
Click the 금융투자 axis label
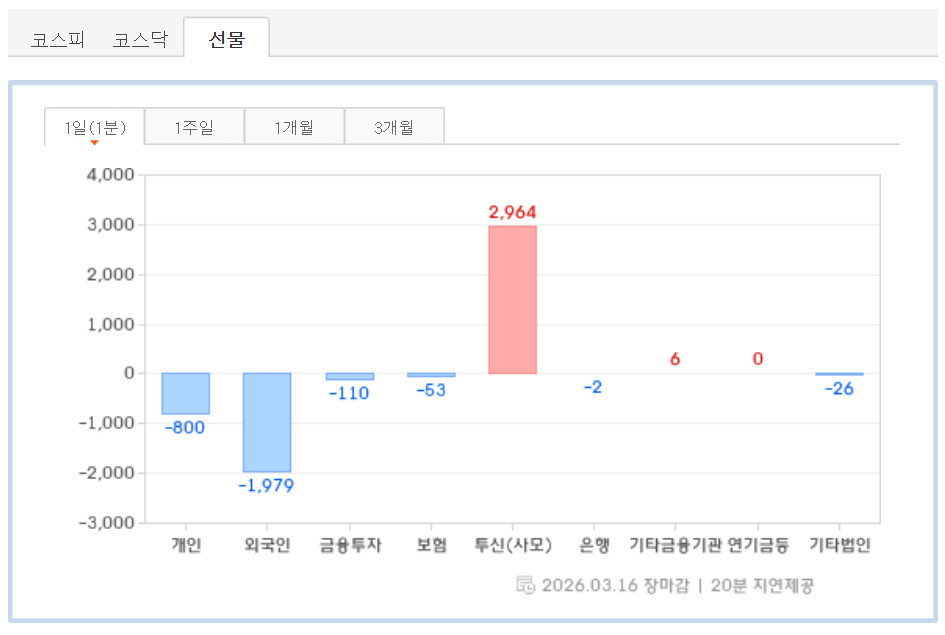pyautogui.click(x=350, y=545)
